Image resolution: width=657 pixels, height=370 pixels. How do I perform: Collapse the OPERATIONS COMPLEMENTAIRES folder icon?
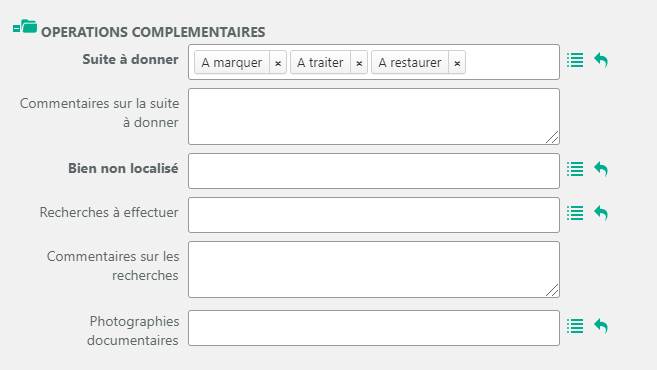25,27
